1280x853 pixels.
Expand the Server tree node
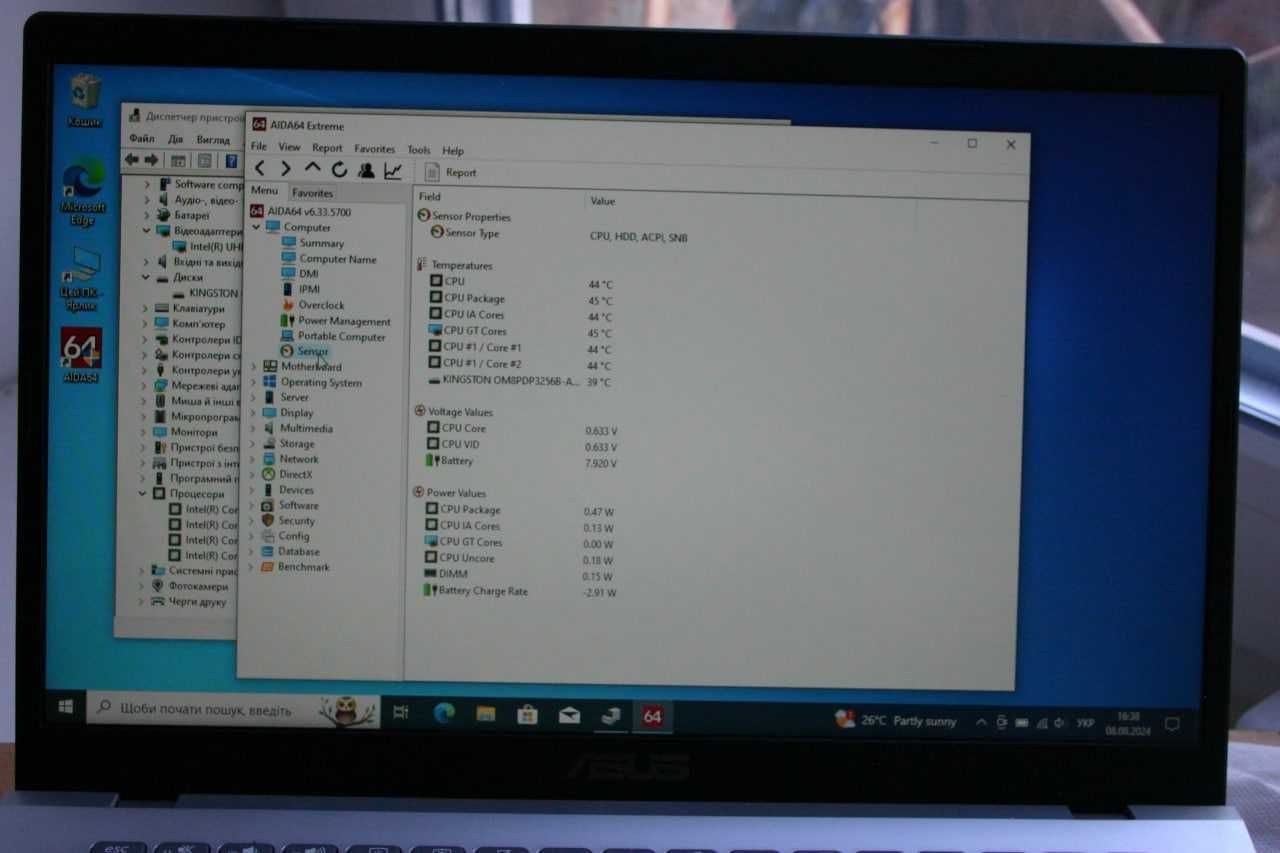coord(253,397)
